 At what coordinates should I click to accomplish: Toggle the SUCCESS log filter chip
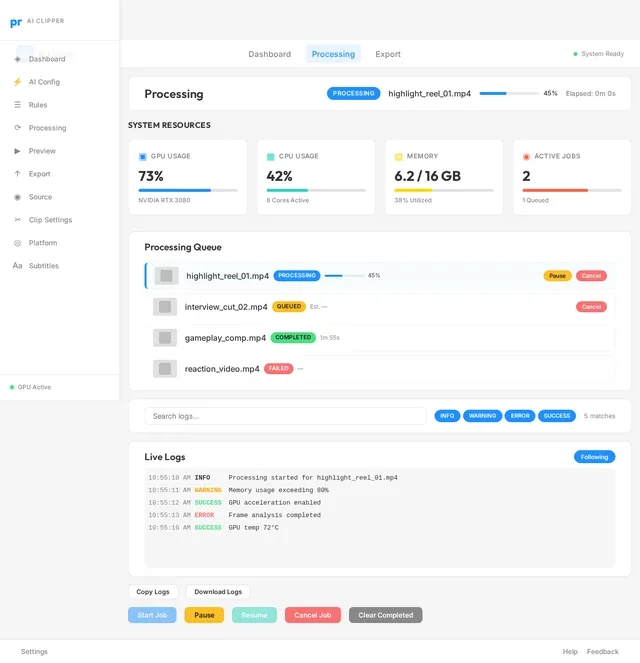557,416
